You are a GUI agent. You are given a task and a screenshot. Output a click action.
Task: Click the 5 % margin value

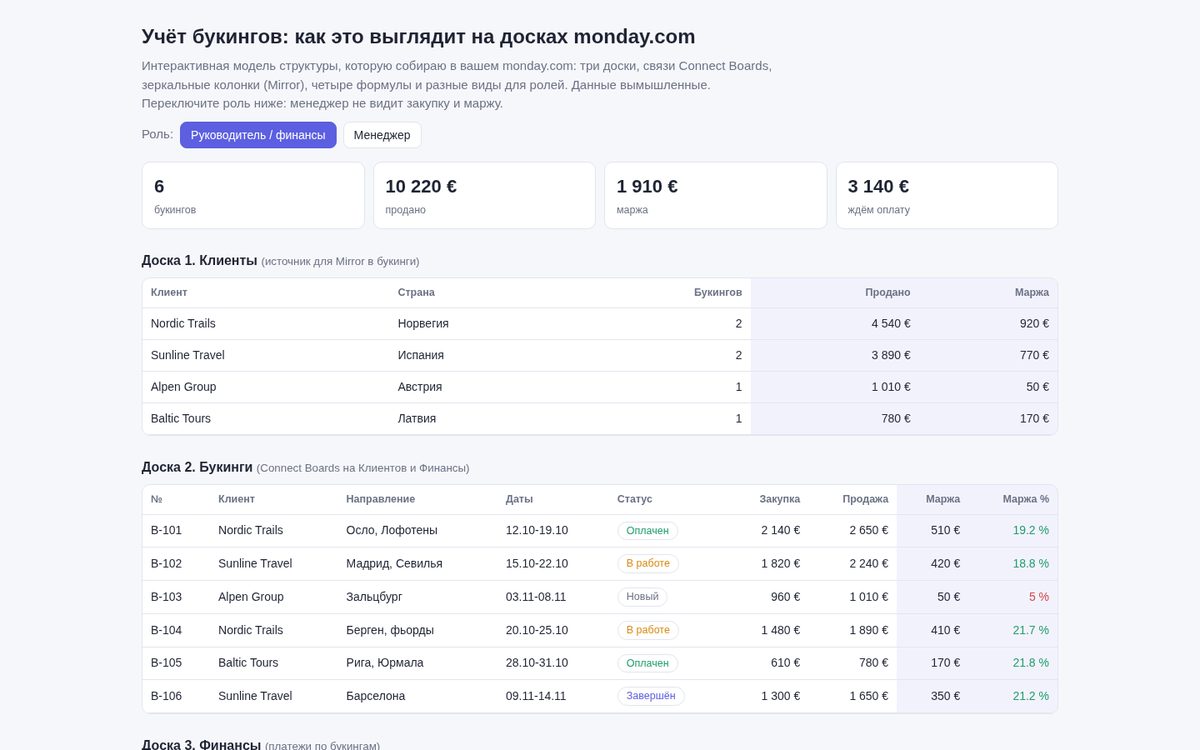pos(1039,597)
